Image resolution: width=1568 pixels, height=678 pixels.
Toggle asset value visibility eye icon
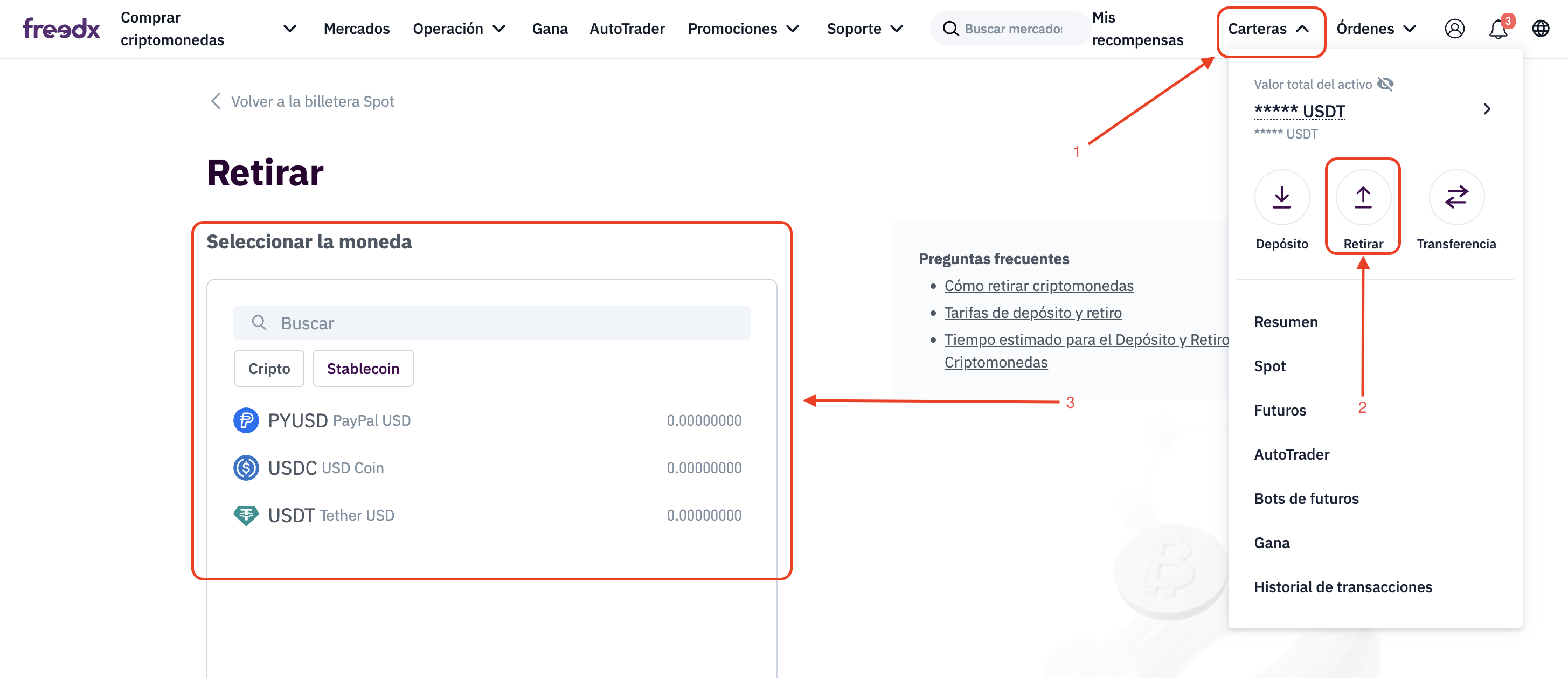coord(1385,84)
